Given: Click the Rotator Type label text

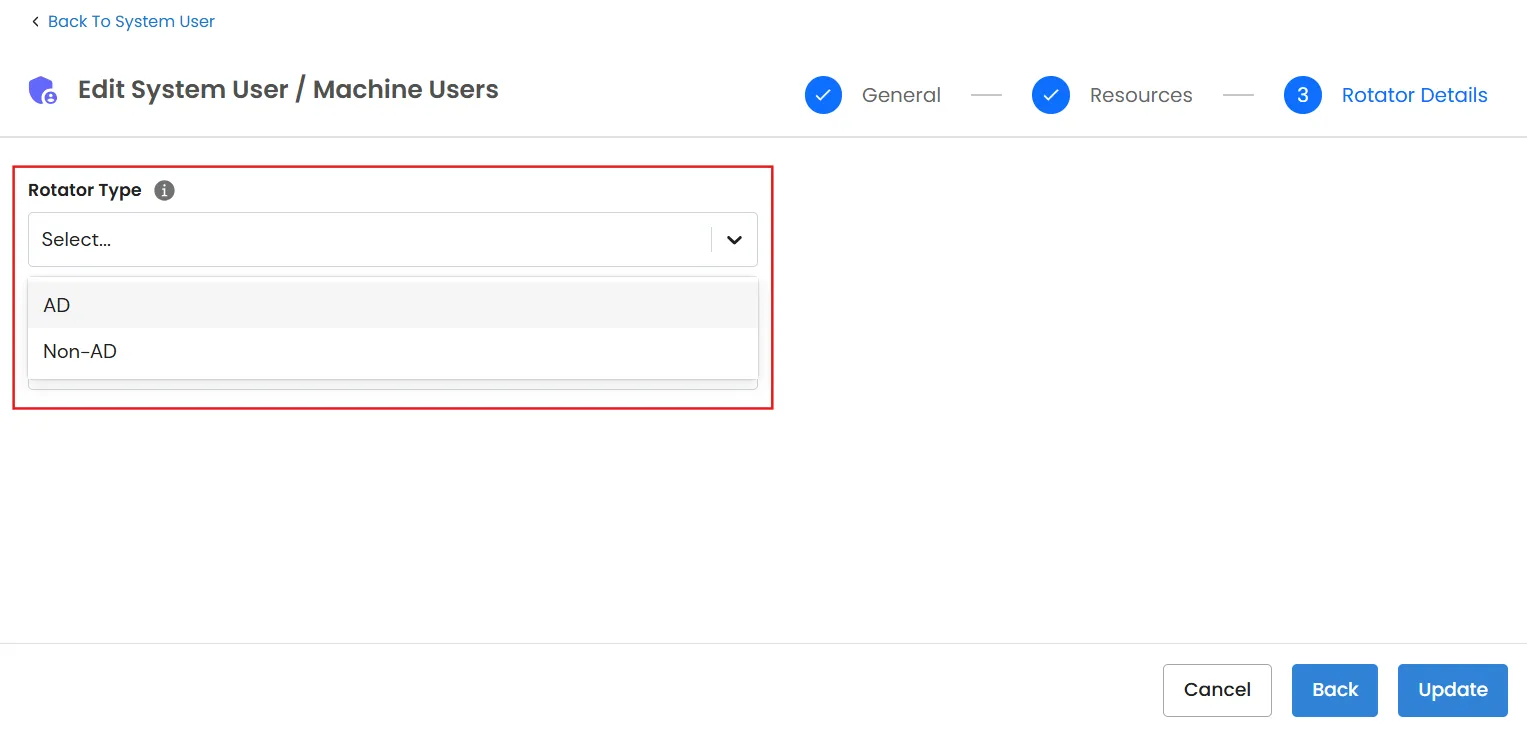Looking at the screenshot, I should [x=85, y=190].
